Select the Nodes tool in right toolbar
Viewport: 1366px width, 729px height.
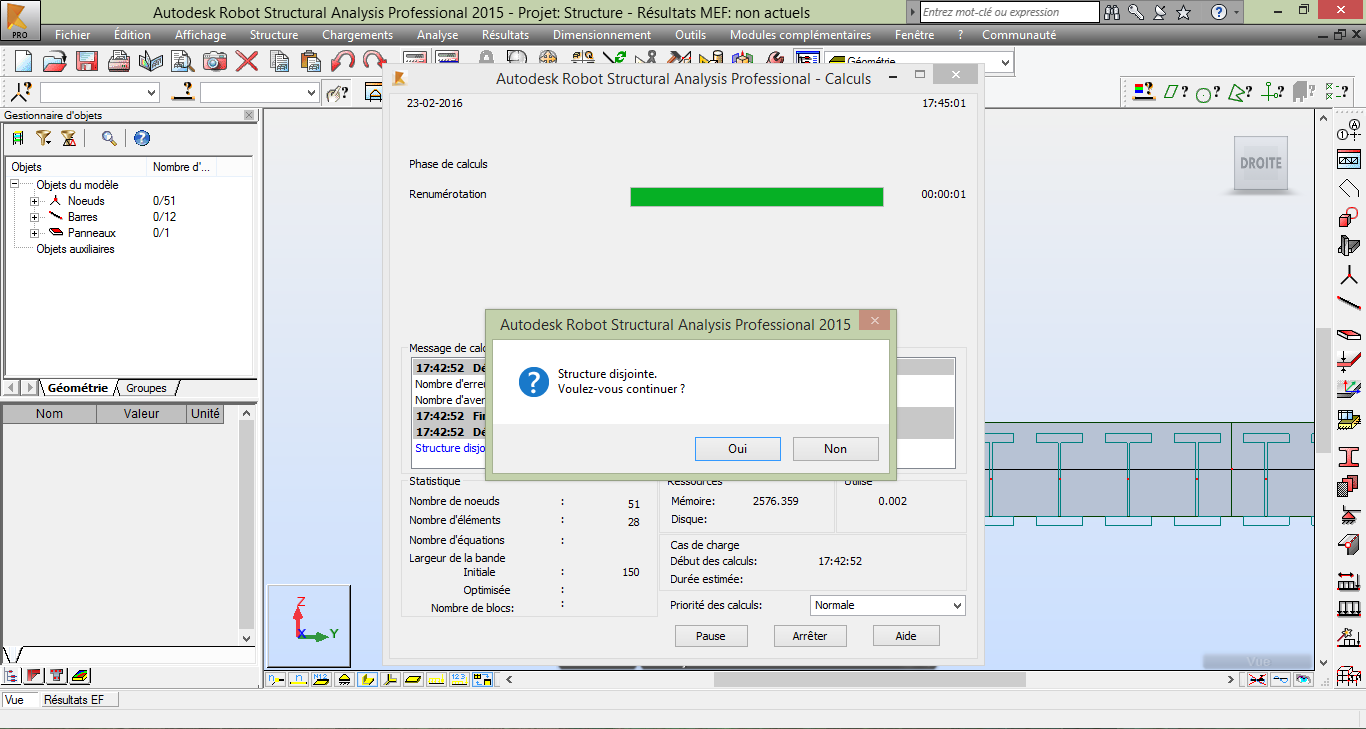(x=1349, y=275)
